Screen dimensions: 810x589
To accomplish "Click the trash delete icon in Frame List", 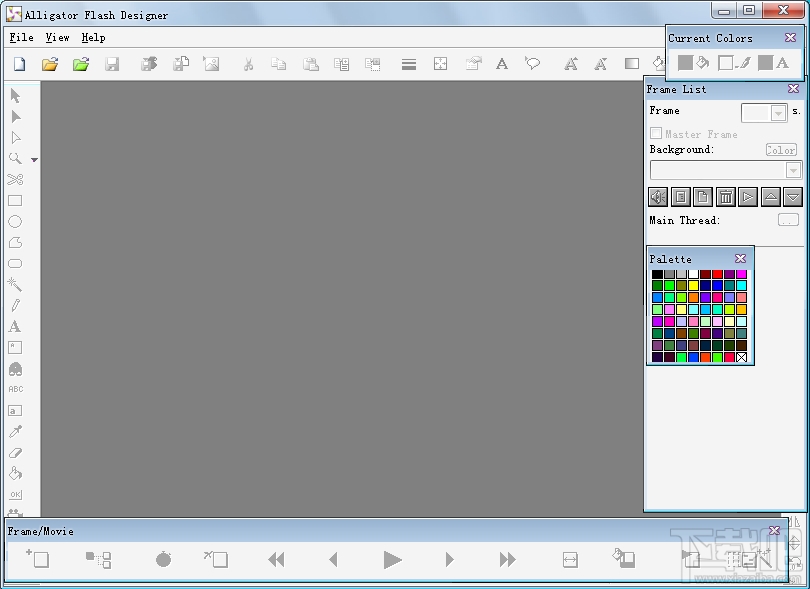I will pyautogui.click(x=725, y=197).
